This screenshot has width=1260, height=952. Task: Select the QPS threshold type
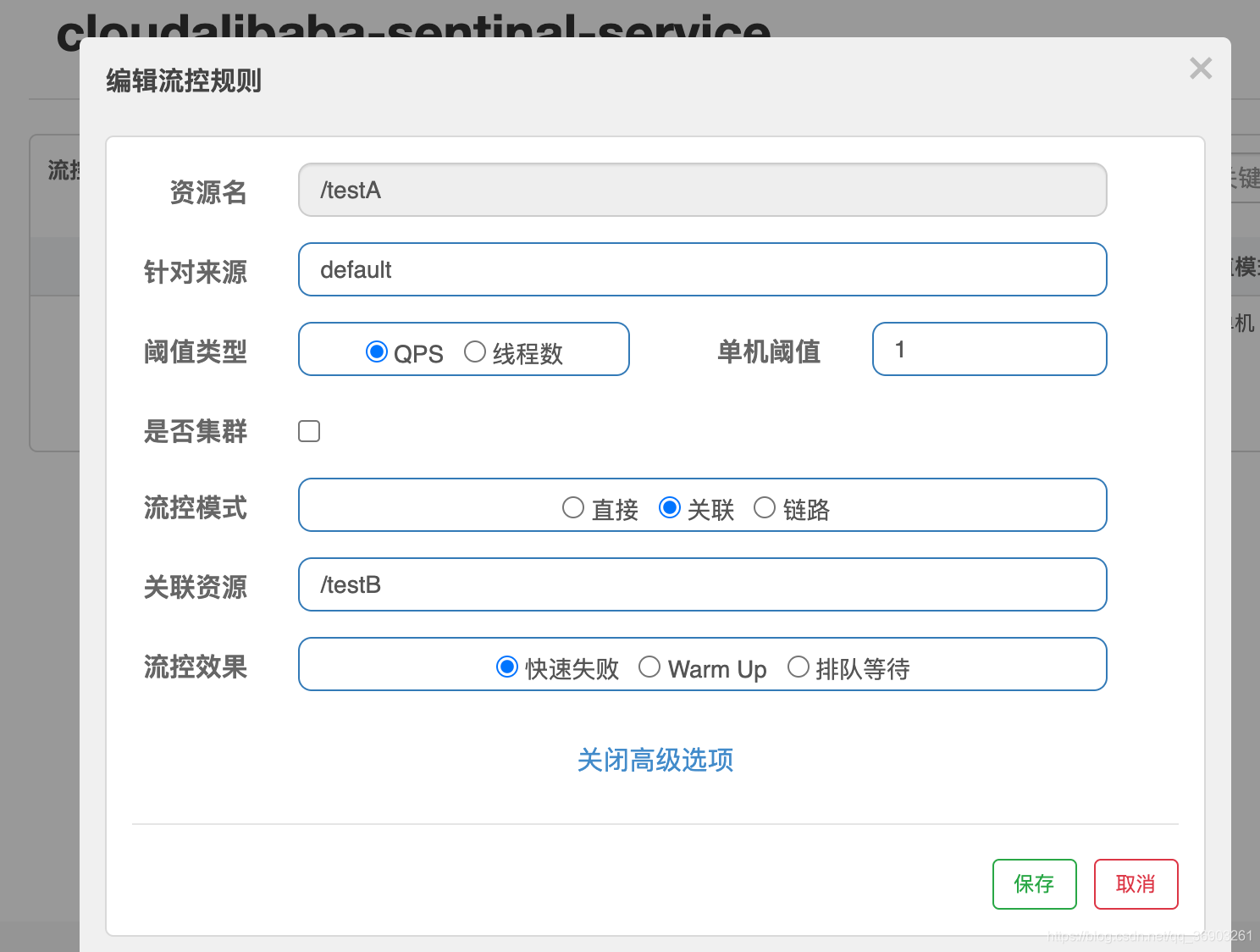[x=377, y=351]
